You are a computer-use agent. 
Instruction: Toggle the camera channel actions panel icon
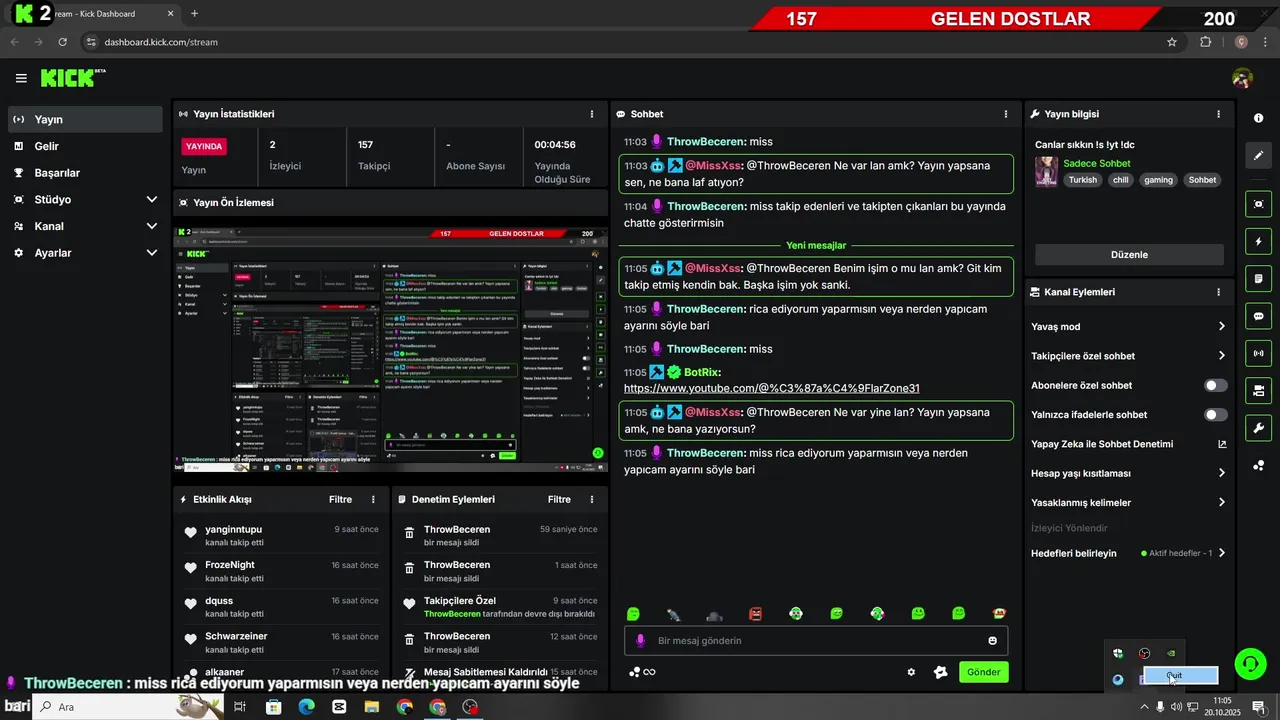coord(1258,390)
